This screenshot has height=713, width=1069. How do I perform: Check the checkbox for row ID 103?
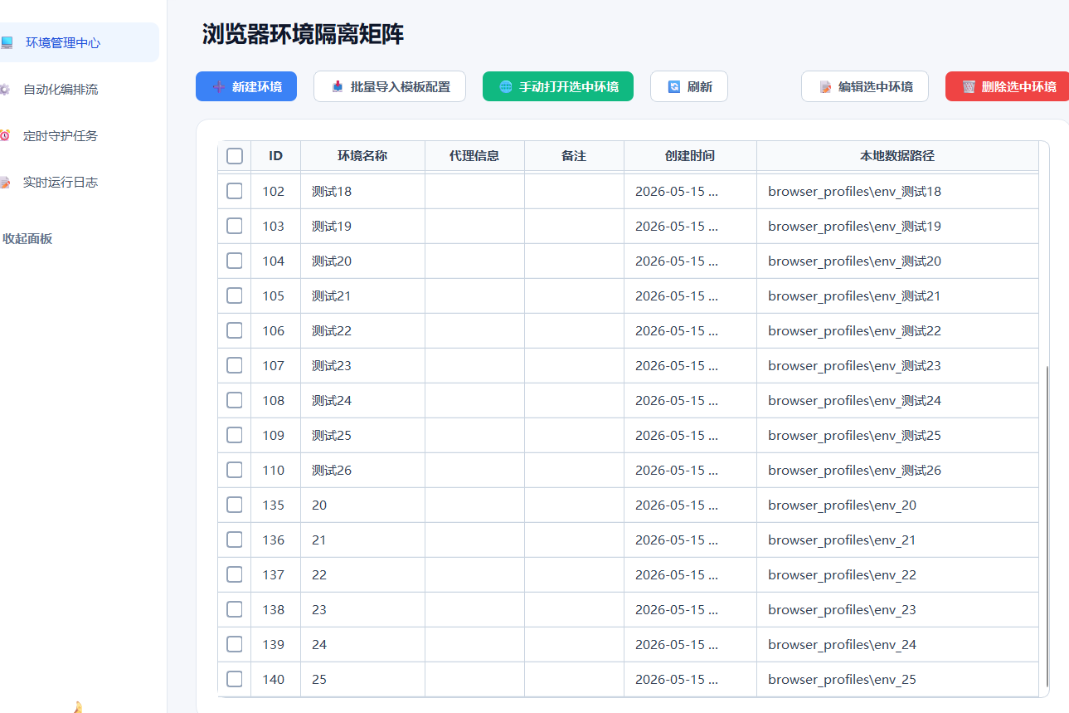pos(235,226)
